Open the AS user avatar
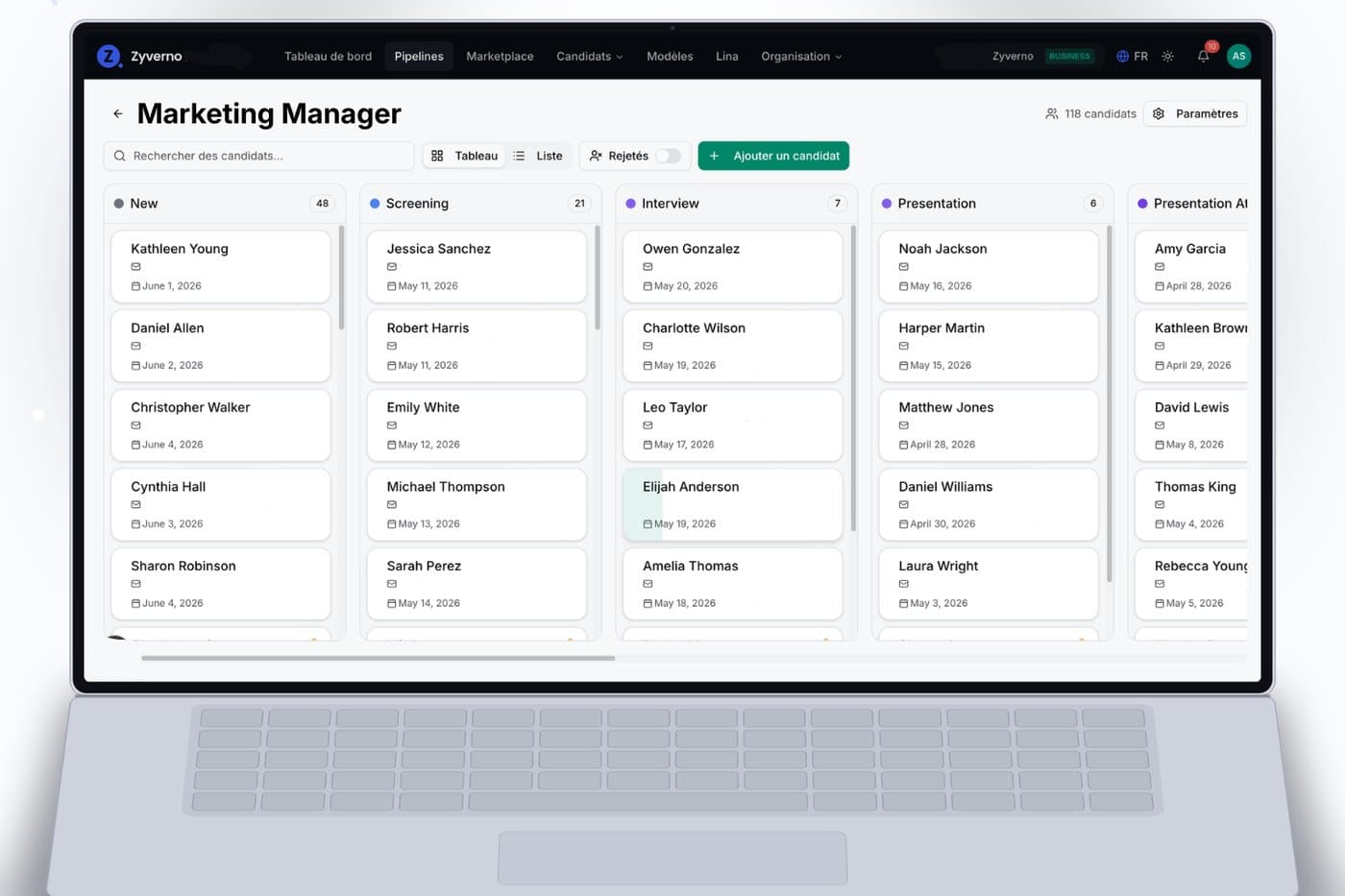The height and width of the screenshot is (896, 1345). (x=1238, y=56)
